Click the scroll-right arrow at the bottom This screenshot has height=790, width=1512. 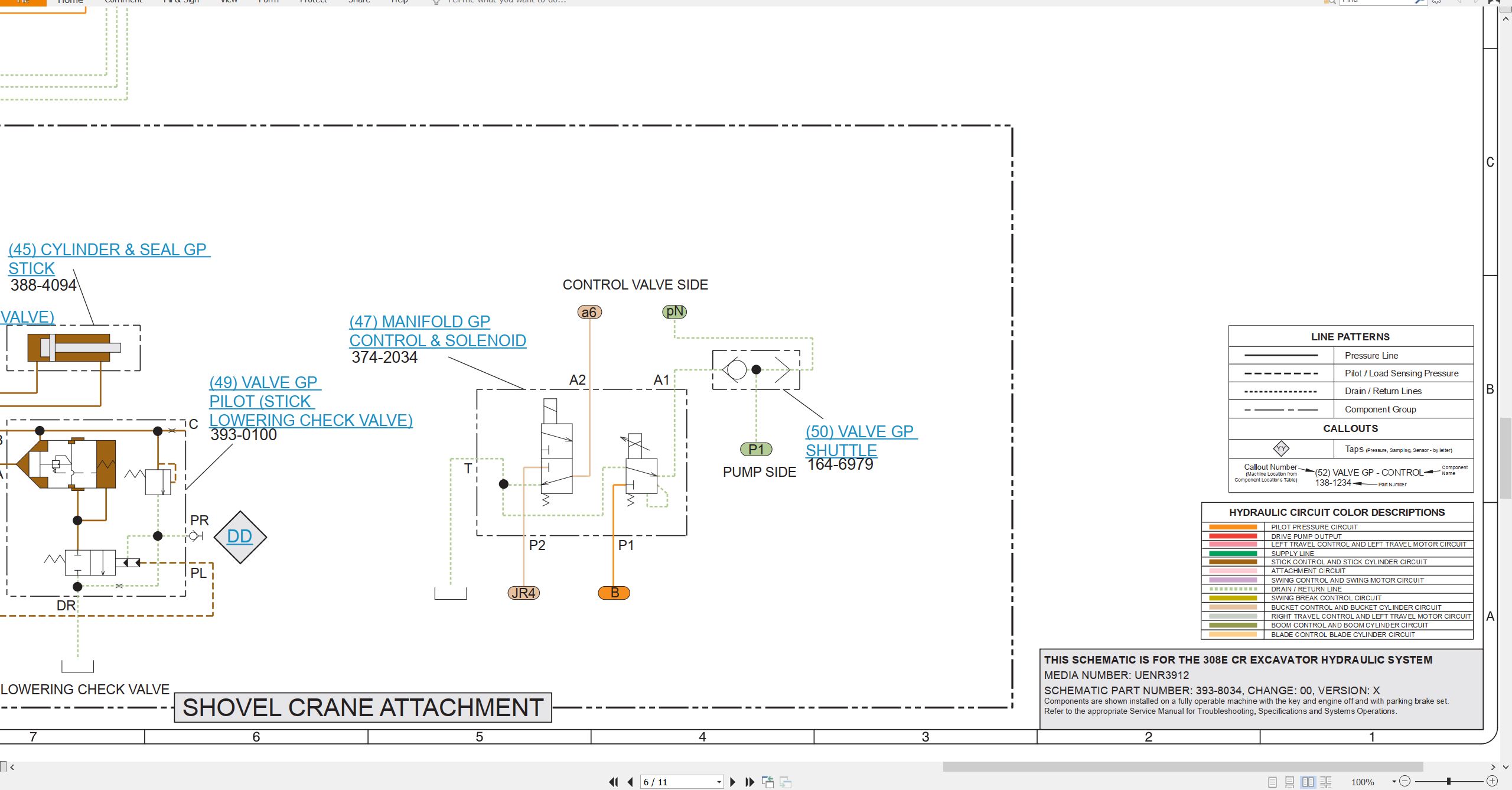(x=1493, y=767)
